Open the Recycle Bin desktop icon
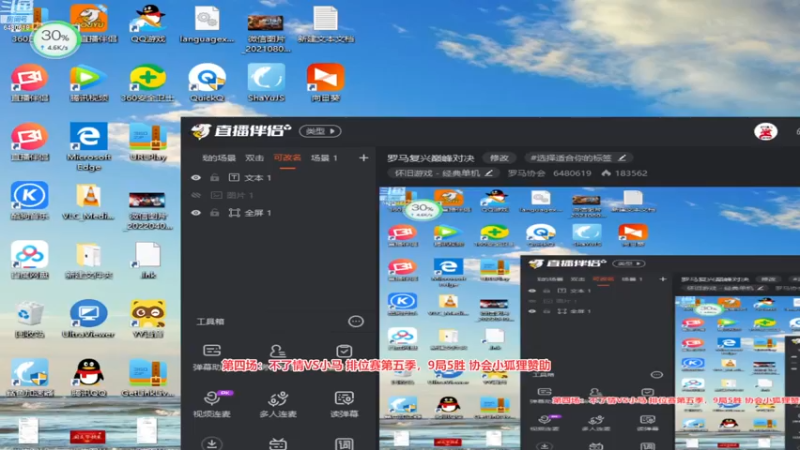 pos(30,319)
